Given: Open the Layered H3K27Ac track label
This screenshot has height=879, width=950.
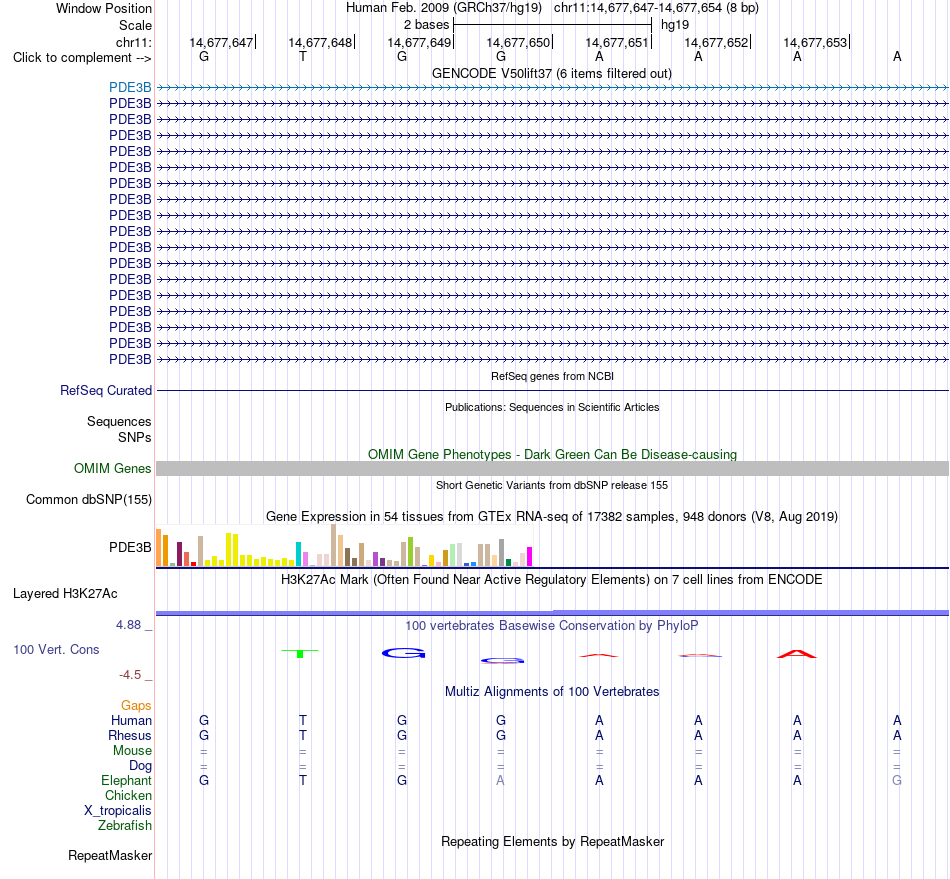Looking at the screenshot, I should (x=65, y=594).
